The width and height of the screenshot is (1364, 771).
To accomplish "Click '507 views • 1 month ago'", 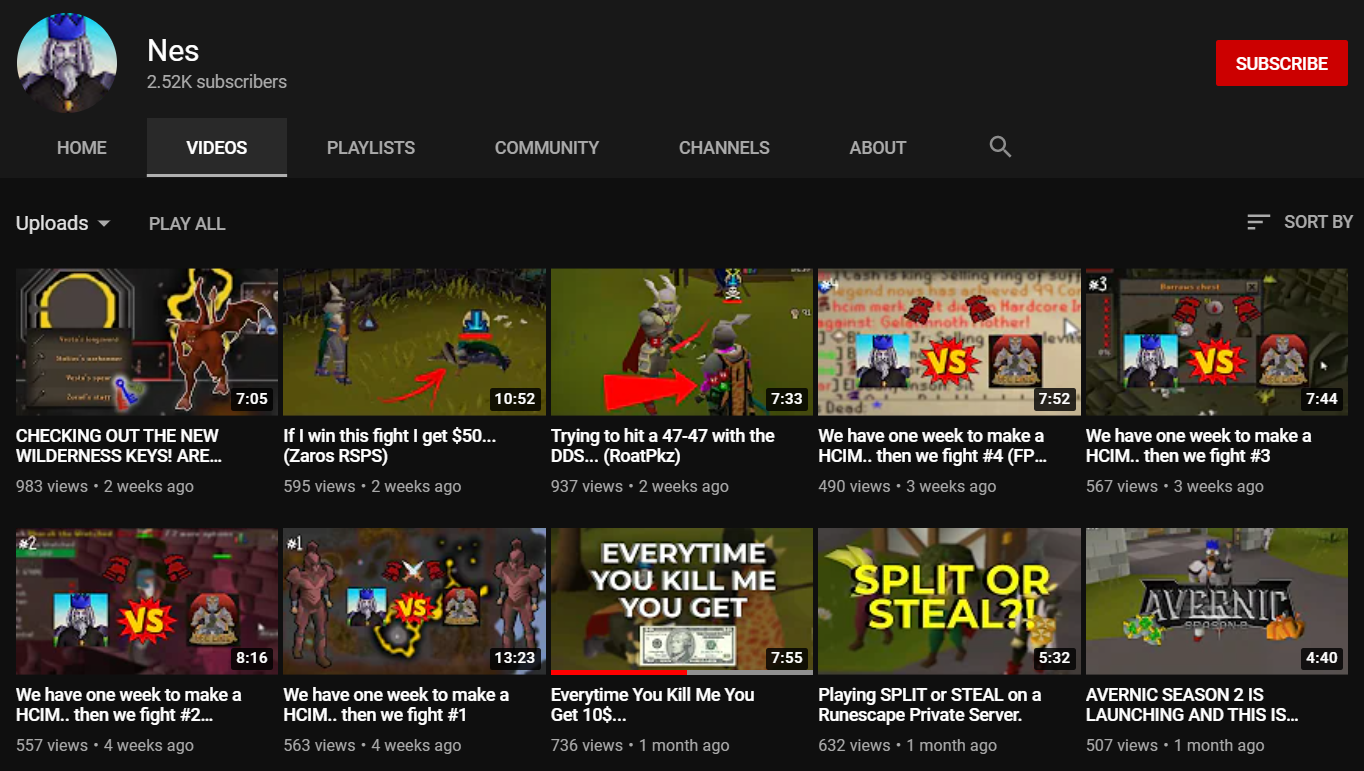I will (1175, 746).
